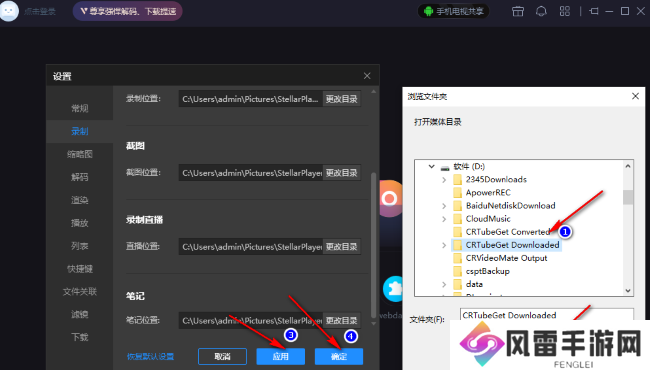Click folder tree scrollbar down arrow
The height and width of the screenshot is (370, 650).
click(628, 290)
